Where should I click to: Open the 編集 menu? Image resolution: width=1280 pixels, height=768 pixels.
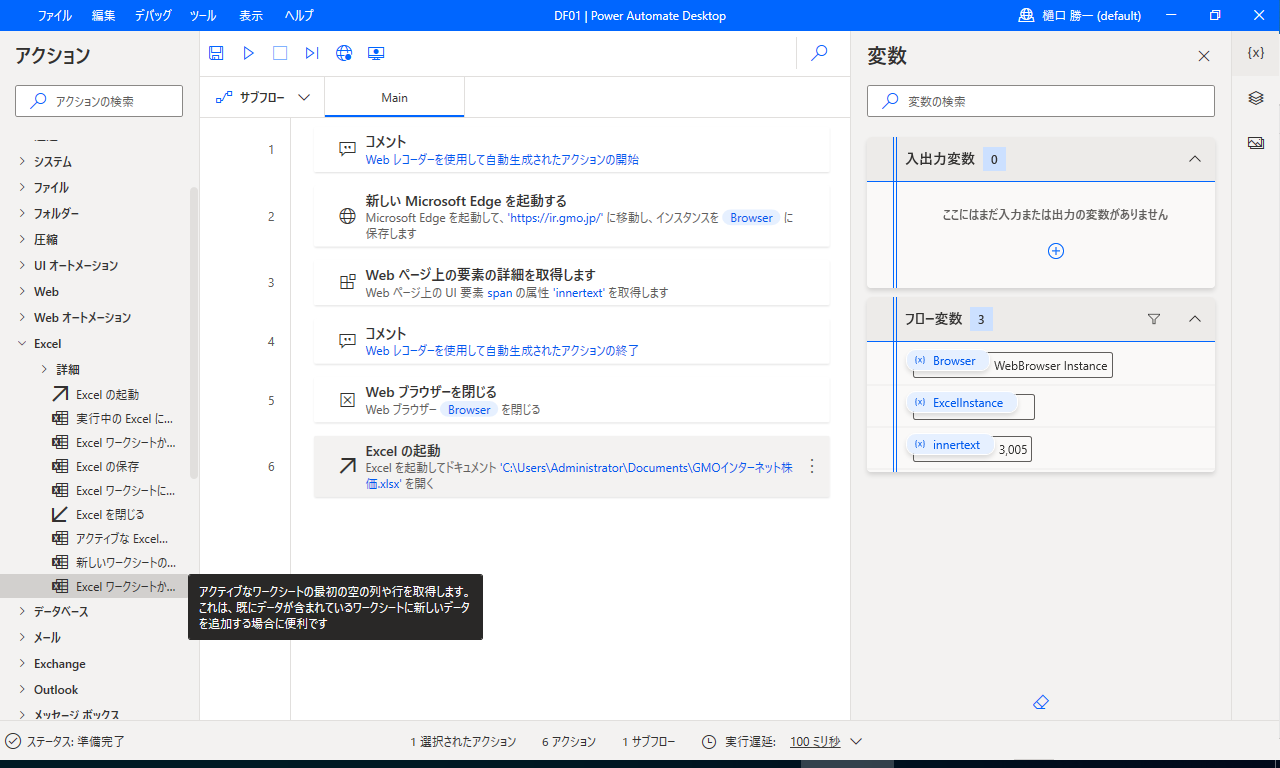[103, 16]
